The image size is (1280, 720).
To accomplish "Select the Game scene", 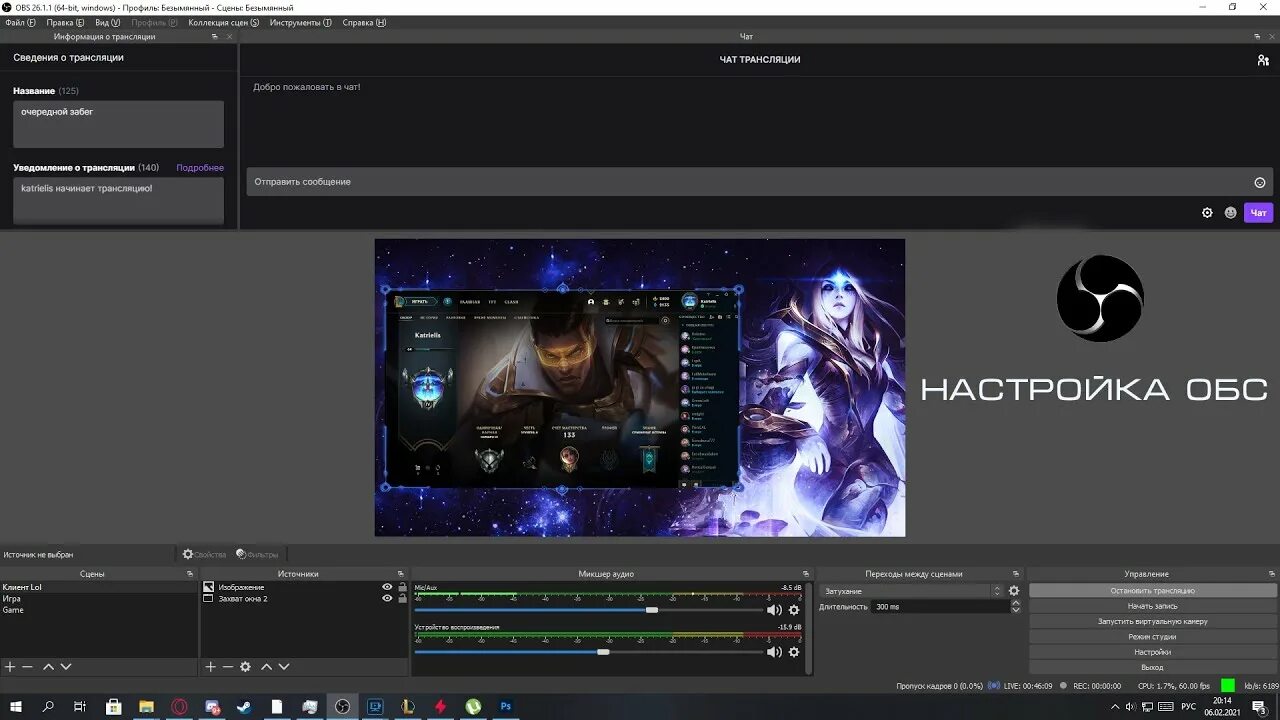I will coord(98,609).
